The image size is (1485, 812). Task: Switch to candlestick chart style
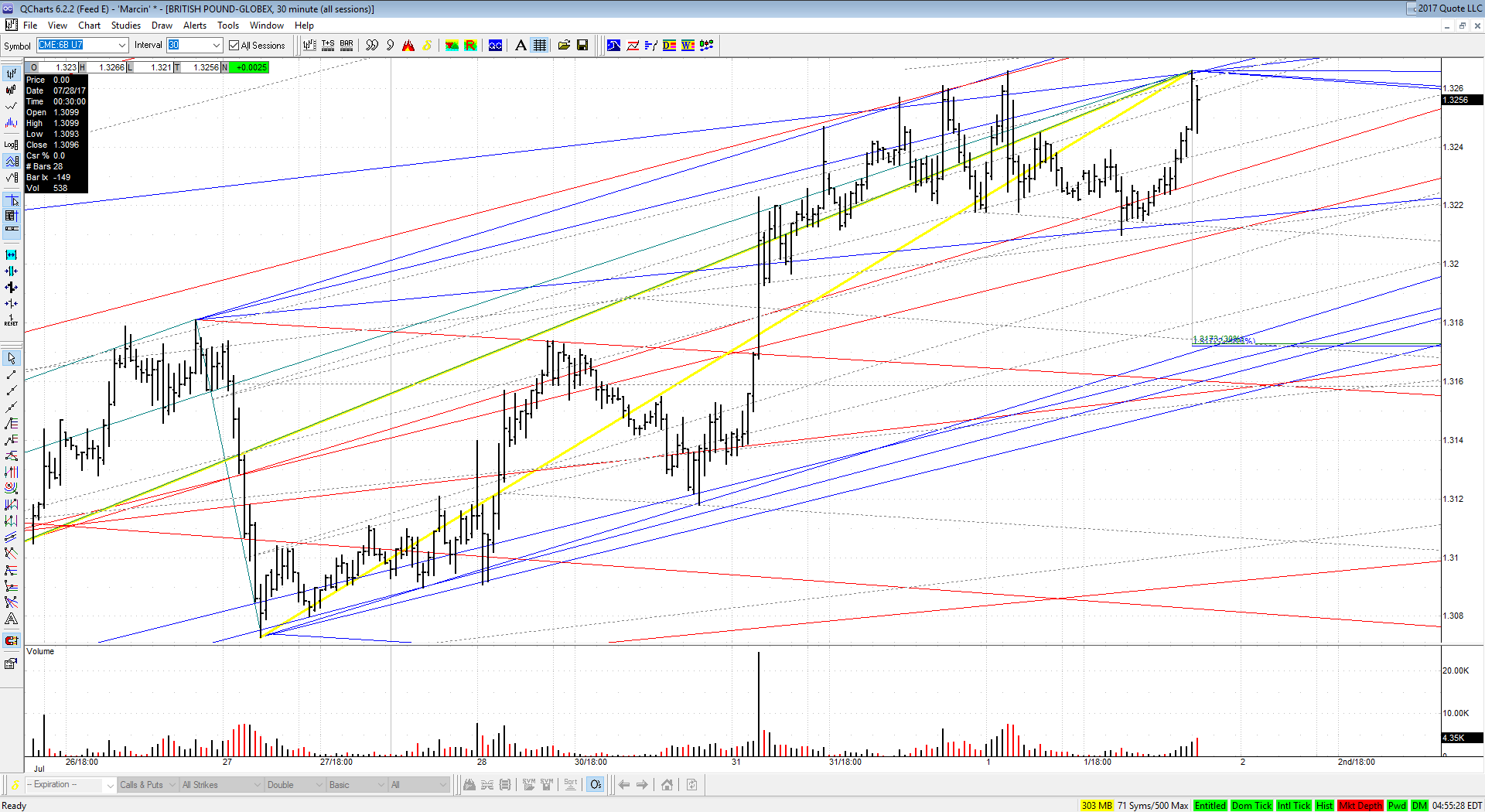coord(11,90)
